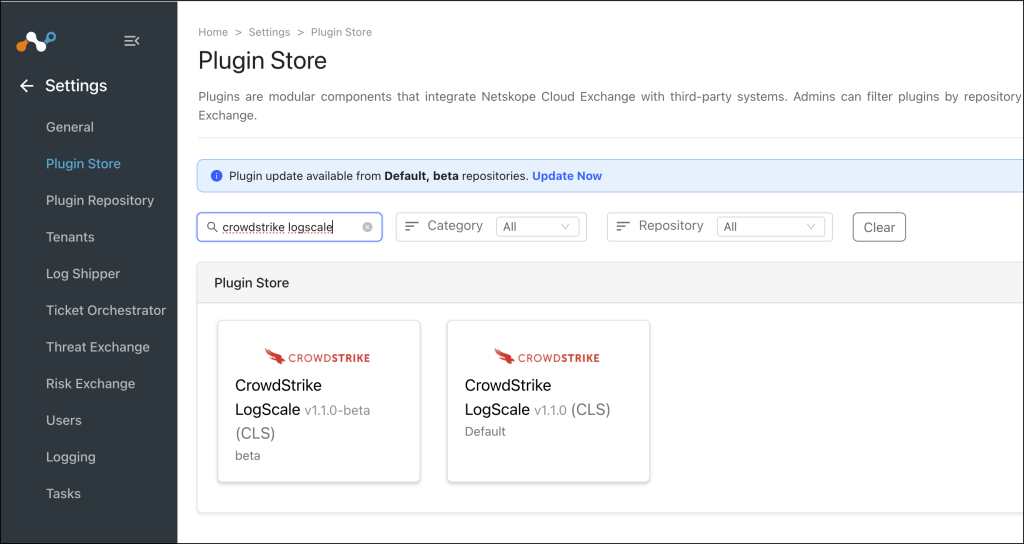Image resolution: width=1024 pixels, height=544 pixels.
Task: Open Ticket Orchestrator settings
Action: click(x=106, y=310)
